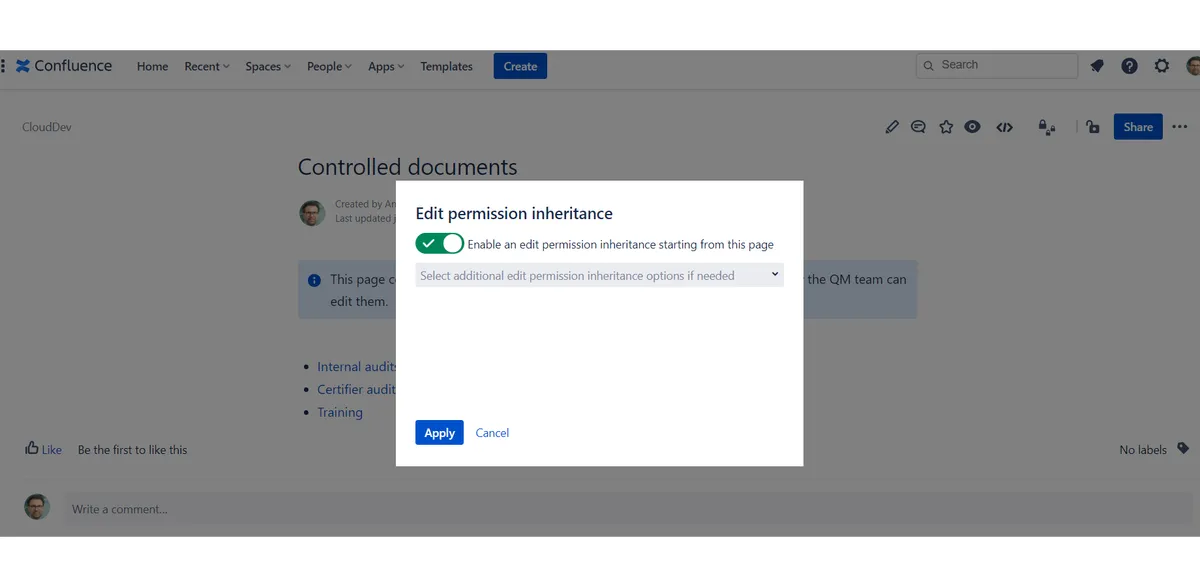Open inline comments speech bubble icon

(x=918, y=127)
